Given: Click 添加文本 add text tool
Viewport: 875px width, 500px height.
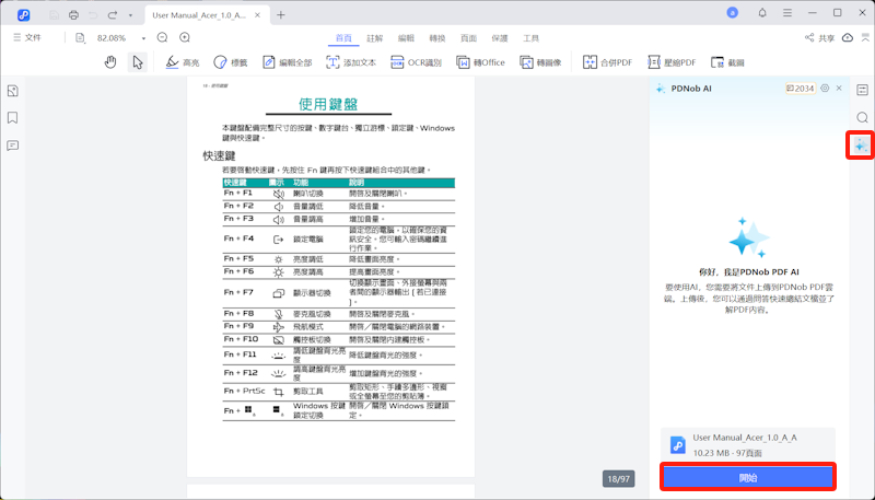Looking at the screenshot, I should 351,62.
